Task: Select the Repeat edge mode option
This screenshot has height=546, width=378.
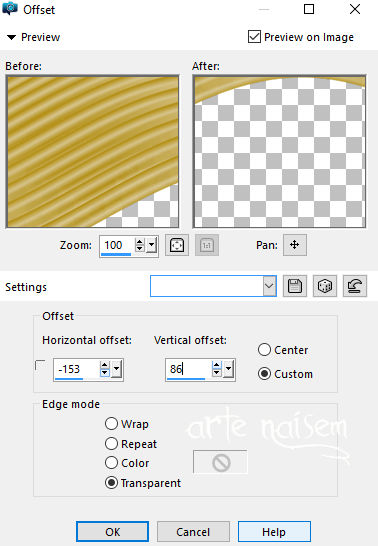Action: [111, 444]
